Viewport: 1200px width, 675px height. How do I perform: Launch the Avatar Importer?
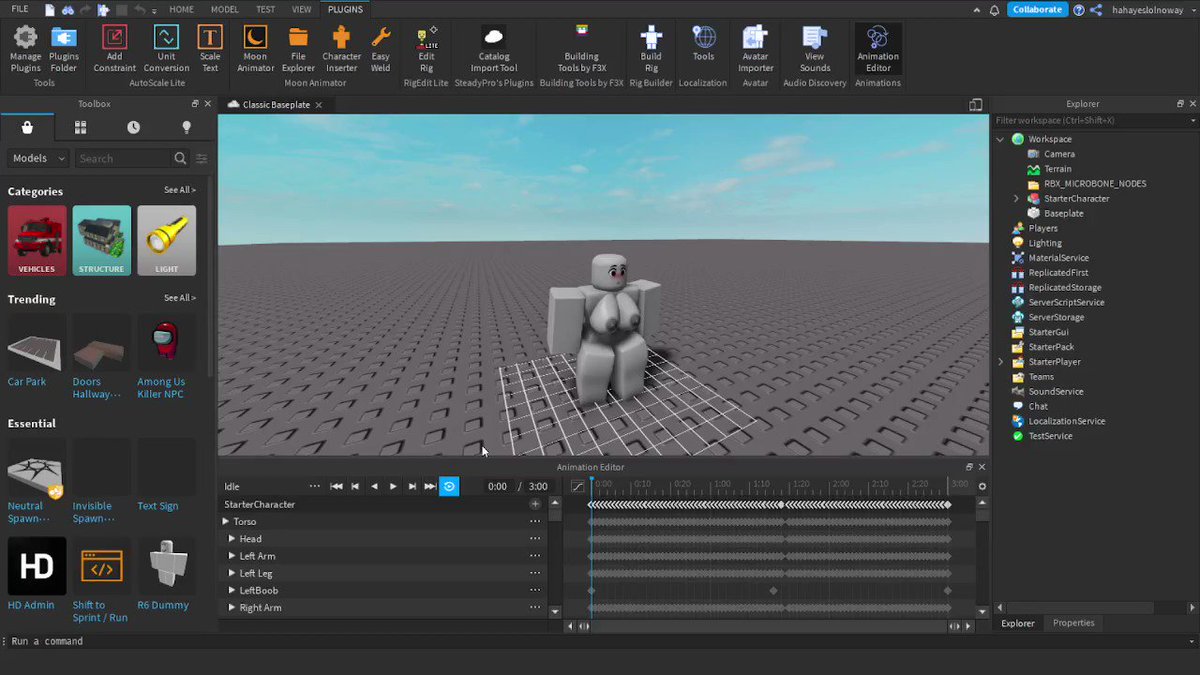[755, 48]
